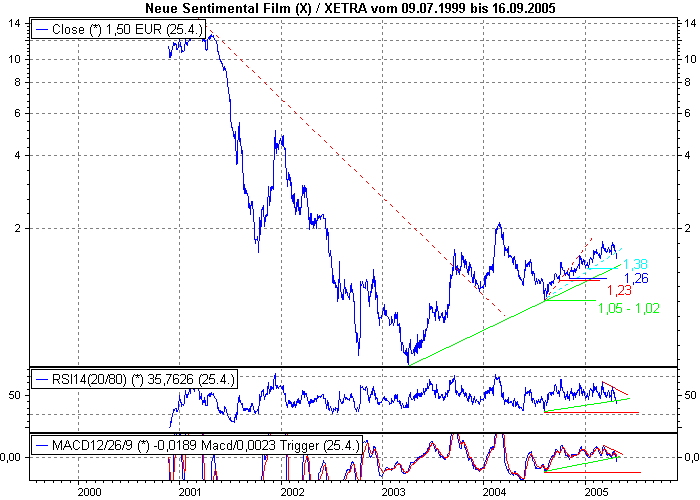
Task: Click the right y-axis '4' price label
Action: tap(687, 155)
